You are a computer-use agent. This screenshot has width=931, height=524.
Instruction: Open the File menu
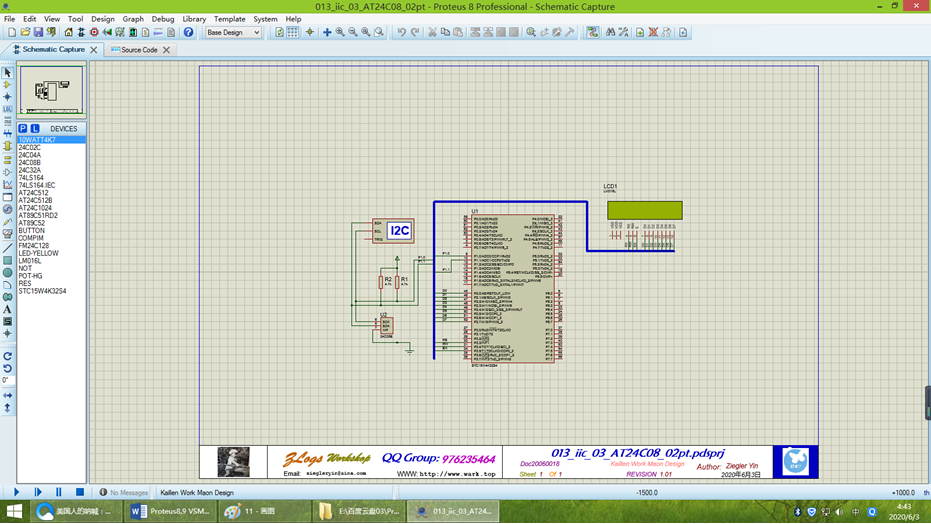(10, 19)
